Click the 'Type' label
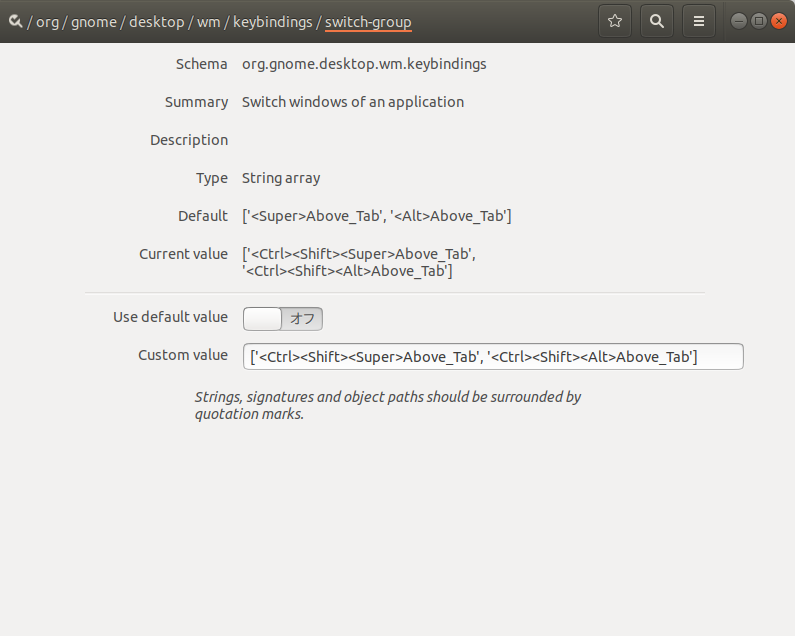 [212, 178]
